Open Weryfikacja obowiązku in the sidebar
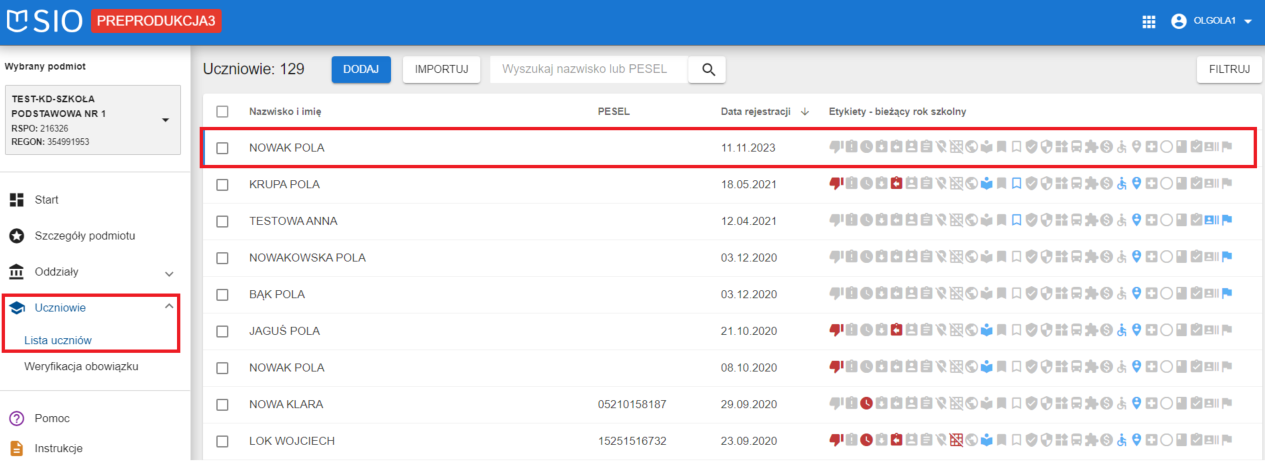This screenshot has width=1265, height=461. pos(81,366)
